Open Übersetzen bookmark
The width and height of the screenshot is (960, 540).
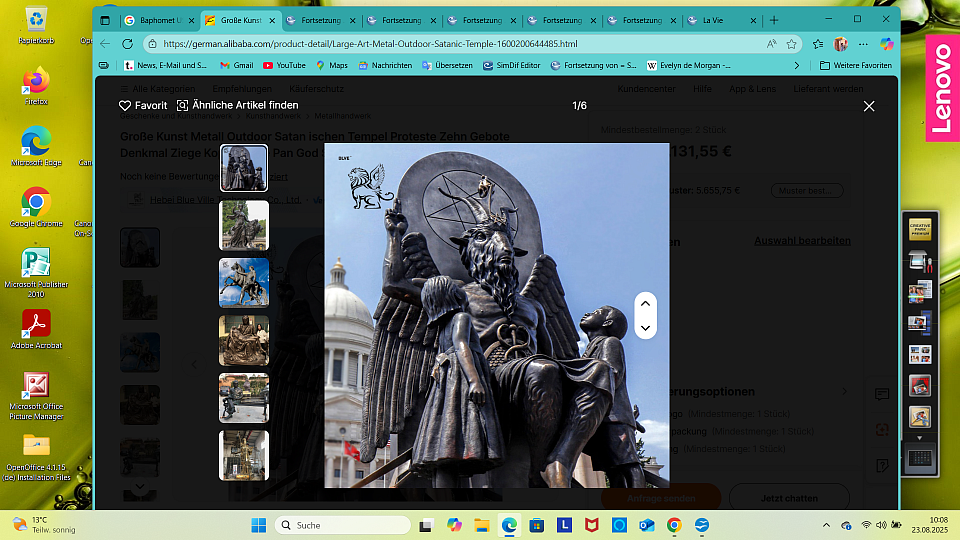tap(447, 66)
